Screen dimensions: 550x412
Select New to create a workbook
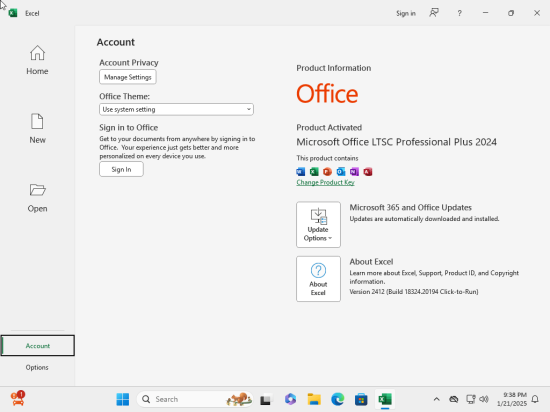point(37,129)
